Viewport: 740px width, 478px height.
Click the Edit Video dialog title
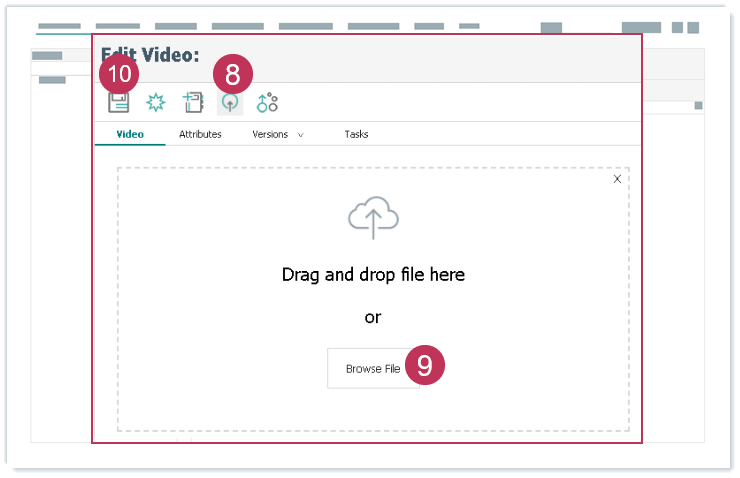coord(150,55)
